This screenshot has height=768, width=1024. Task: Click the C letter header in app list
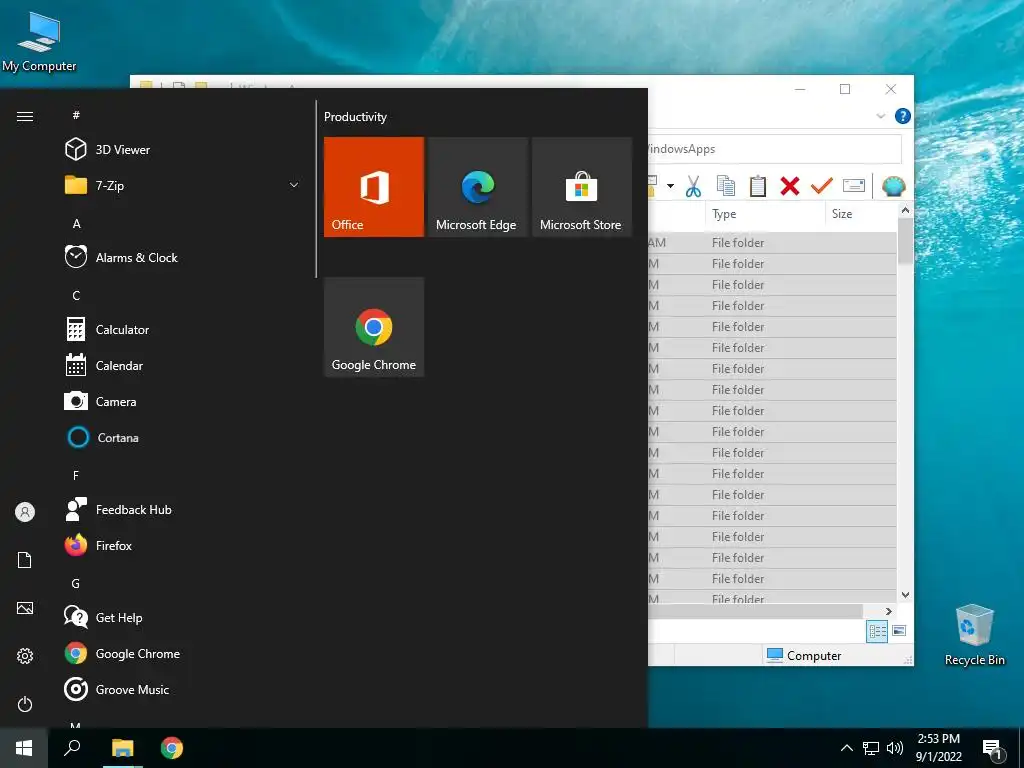pyautogui.click(x=76, y=296)
